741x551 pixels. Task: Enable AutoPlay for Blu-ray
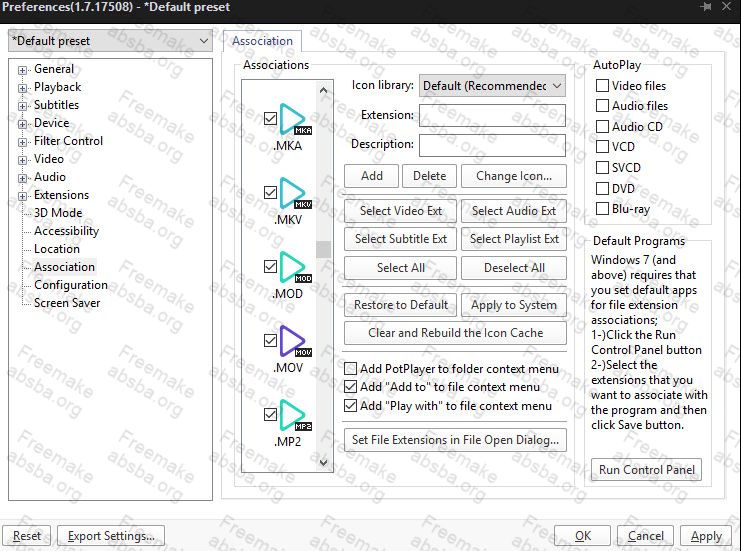tap(602, 208)
